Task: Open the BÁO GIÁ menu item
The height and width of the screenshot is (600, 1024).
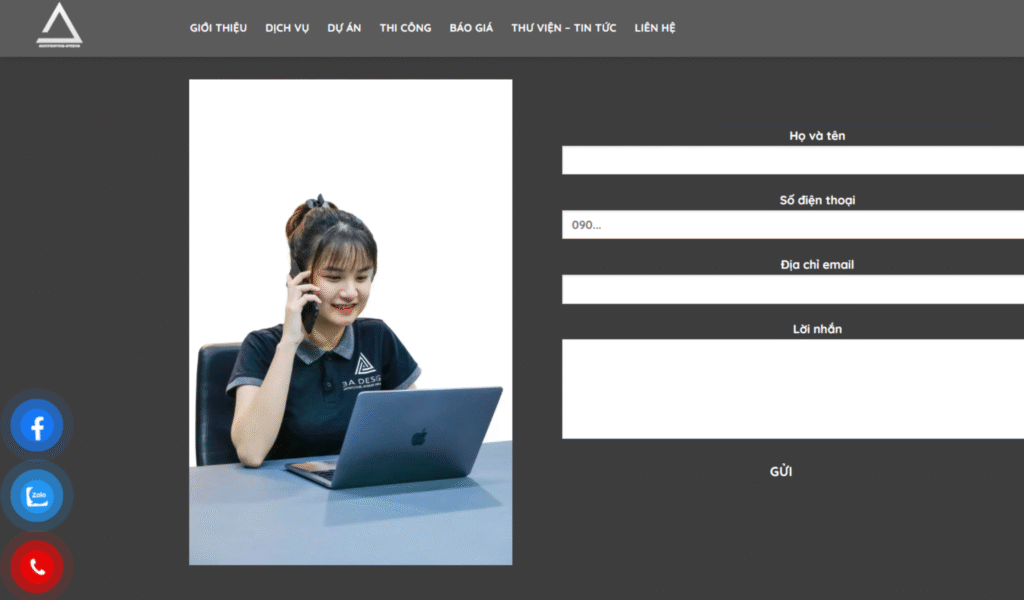Action: coord(471,28)
